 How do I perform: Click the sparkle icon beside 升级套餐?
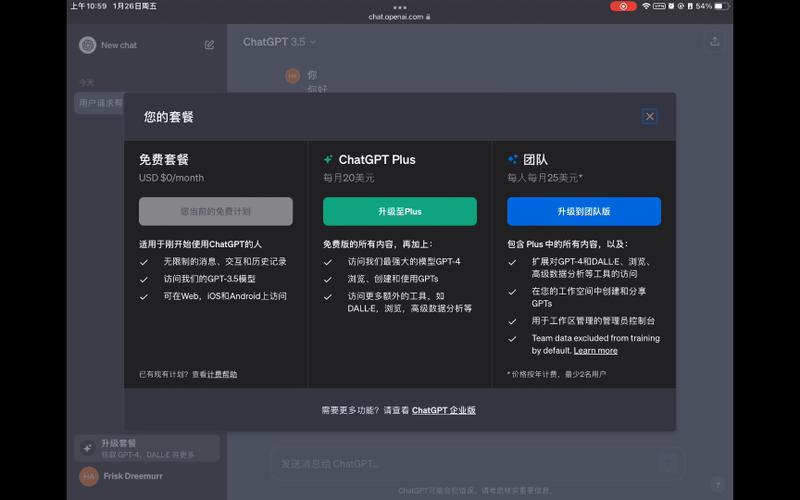click(x=88, y=448)
